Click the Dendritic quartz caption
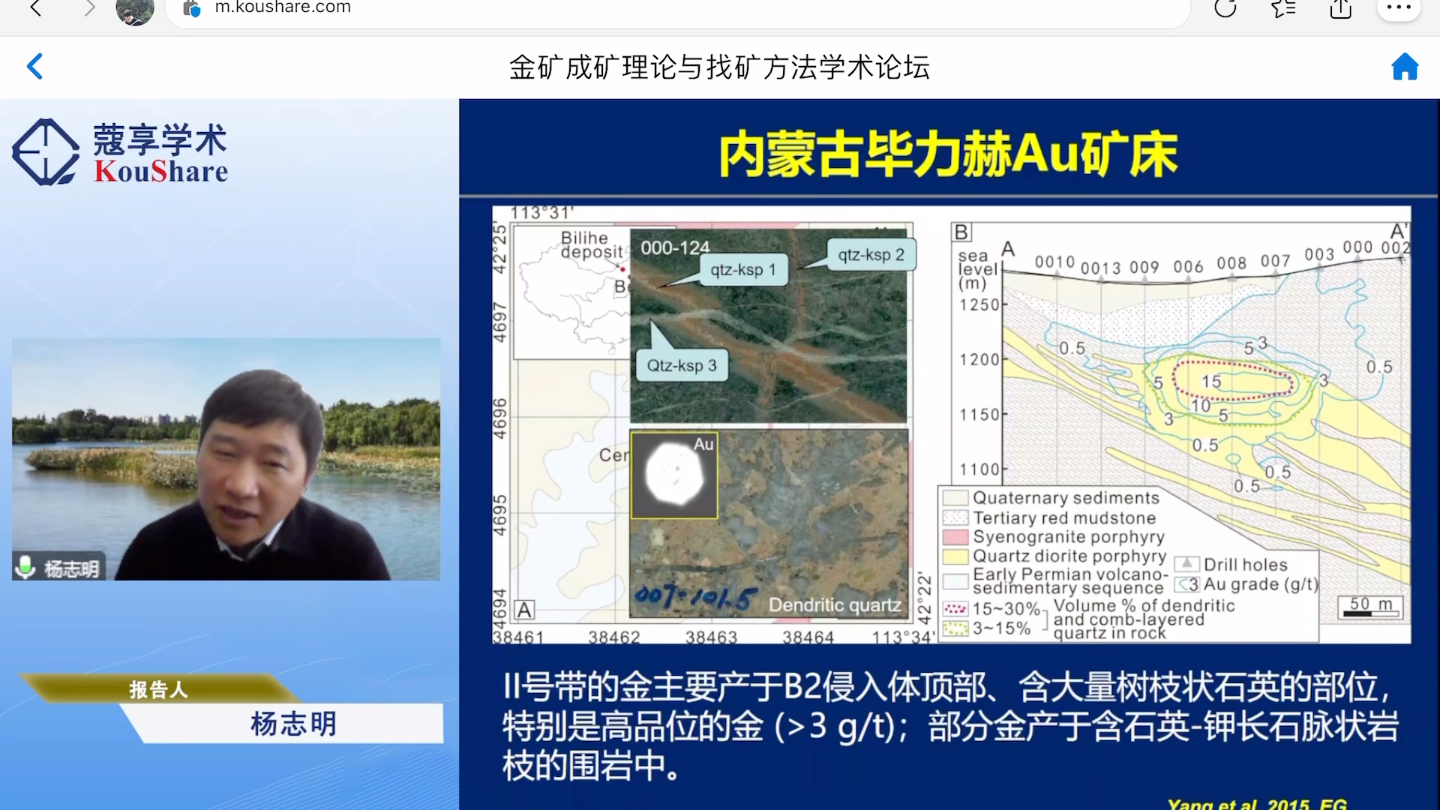 pos(835,605)
